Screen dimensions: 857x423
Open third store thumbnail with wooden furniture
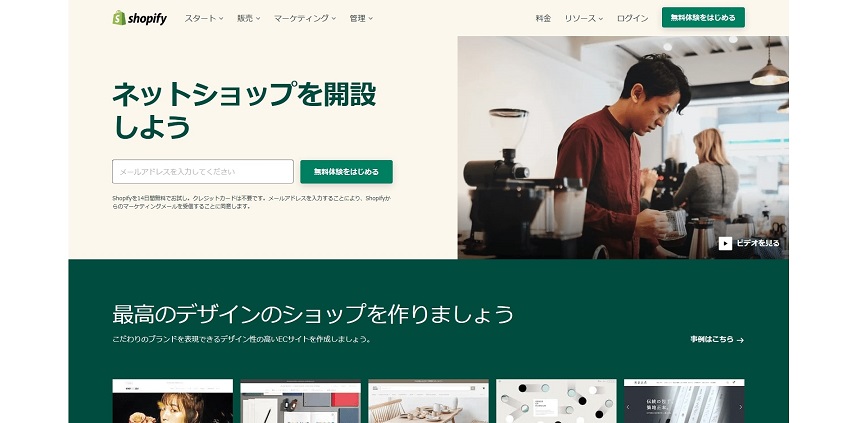(x=428, y=401)
